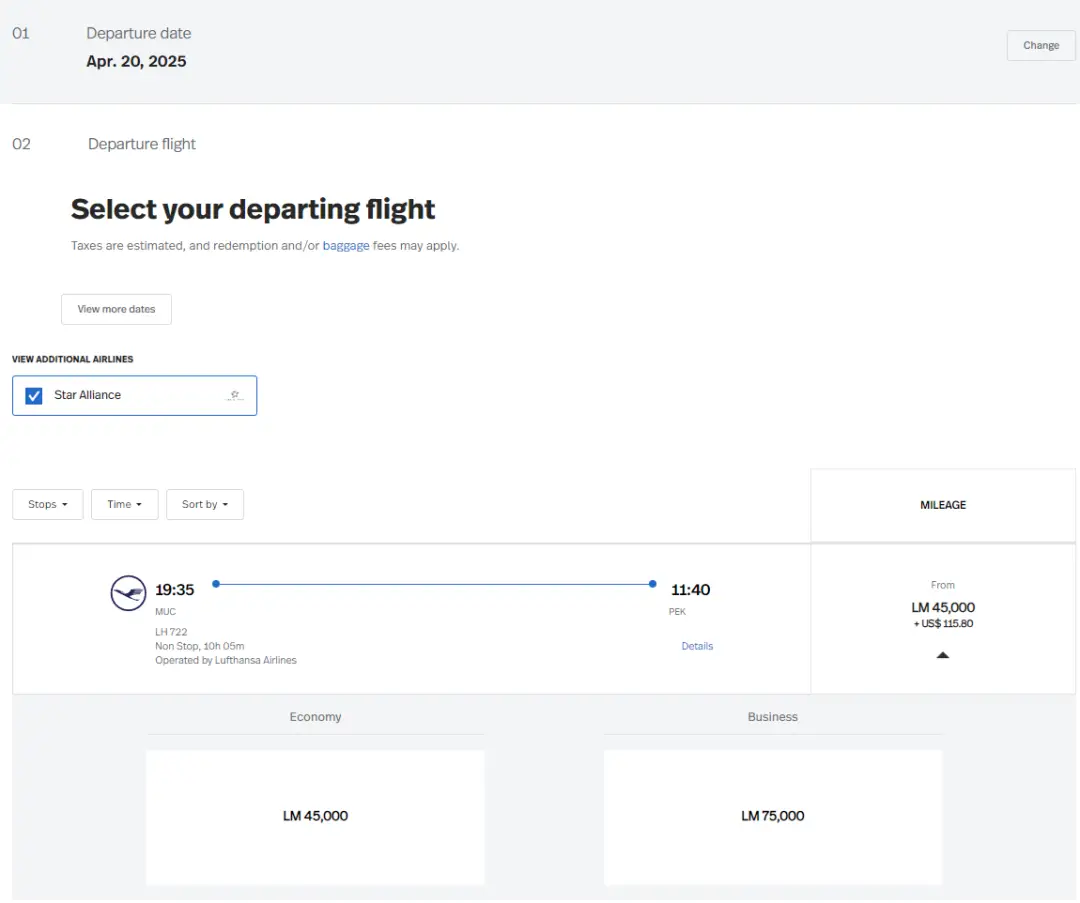The height and width of the screenshot is (903, 1080).
Task: Click the Departure flight step heading
Action: (x=142, y=144)
